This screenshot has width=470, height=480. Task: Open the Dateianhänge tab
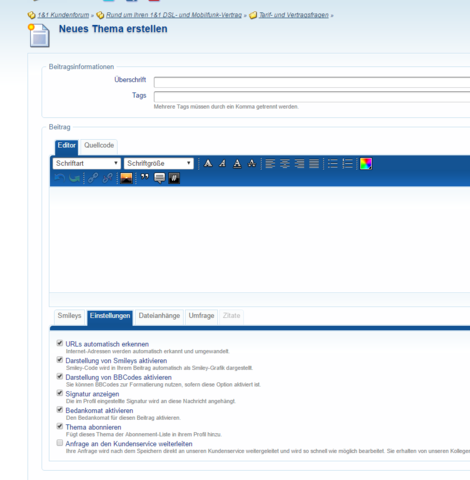click(159, 316)
